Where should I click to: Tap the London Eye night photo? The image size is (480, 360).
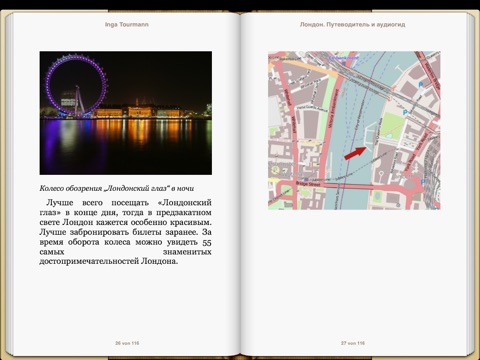click(x=126, y=113)
